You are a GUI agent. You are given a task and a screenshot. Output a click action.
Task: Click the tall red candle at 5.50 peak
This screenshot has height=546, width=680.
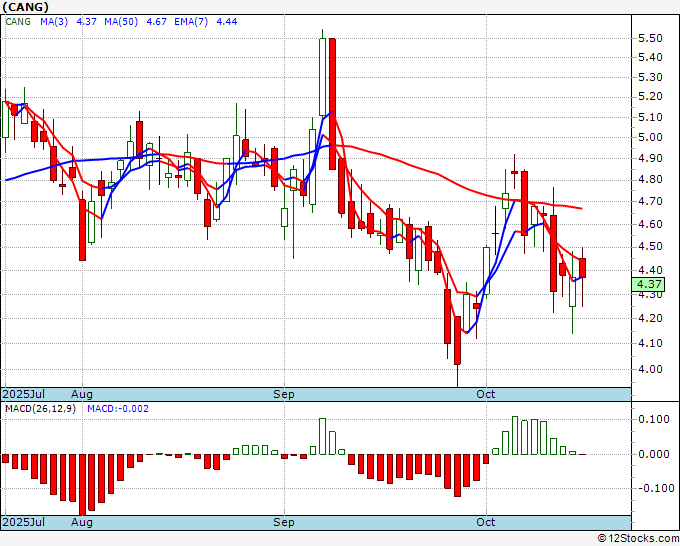(332, 104)
